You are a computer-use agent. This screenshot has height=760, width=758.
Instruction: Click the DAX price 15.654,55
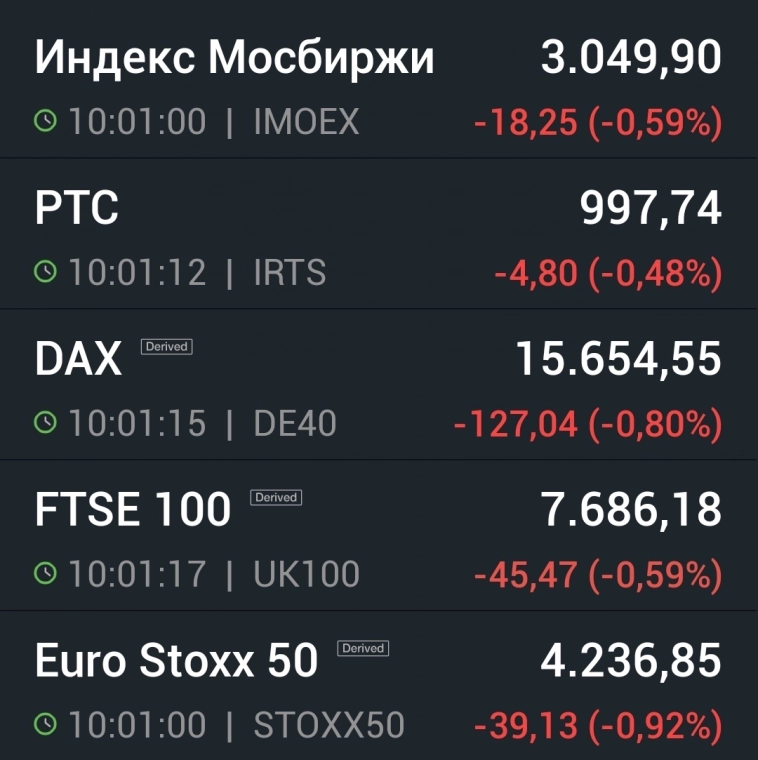click(618, 360)
